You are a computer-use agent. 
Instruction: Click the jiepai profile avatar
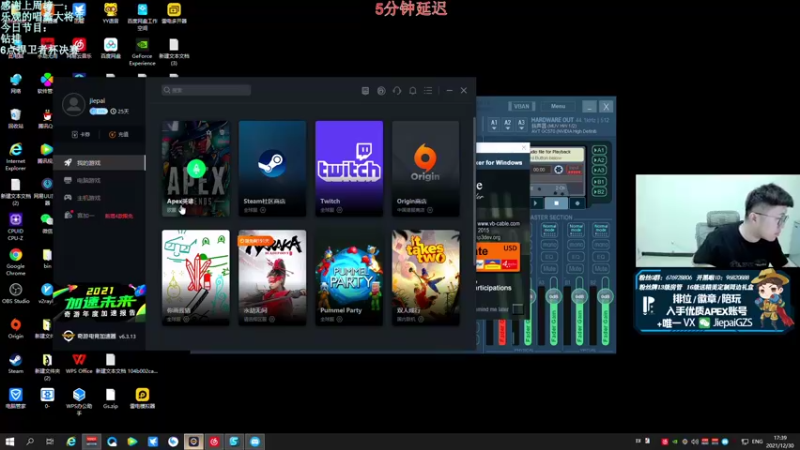coord(73,105)
